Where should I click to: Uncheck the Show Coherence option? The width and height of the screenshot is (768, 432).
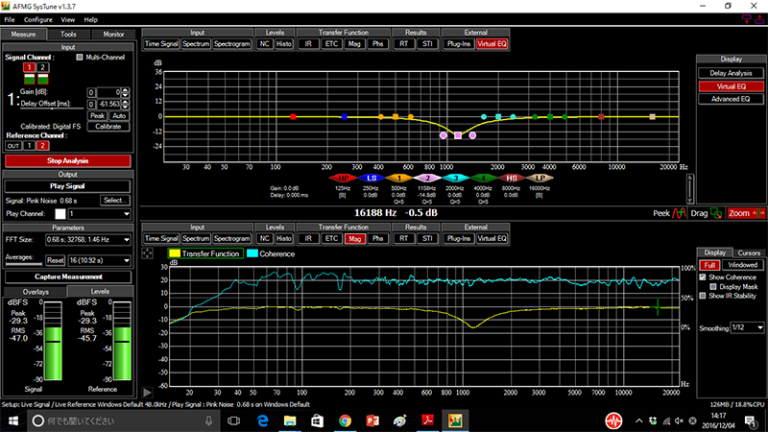(704, 277)
